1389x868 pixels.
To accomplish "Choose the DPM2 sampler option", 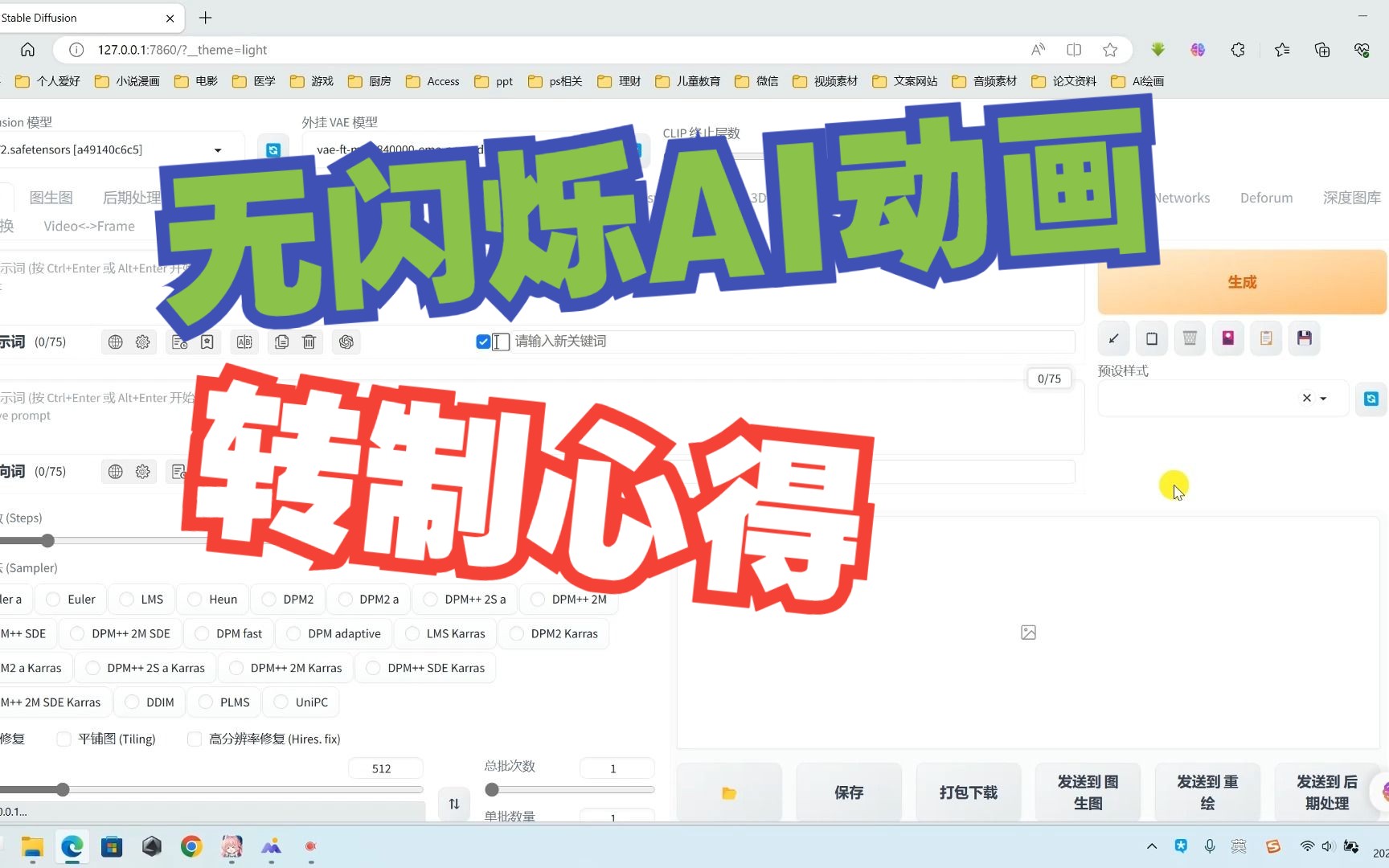I will coord(288,600).
